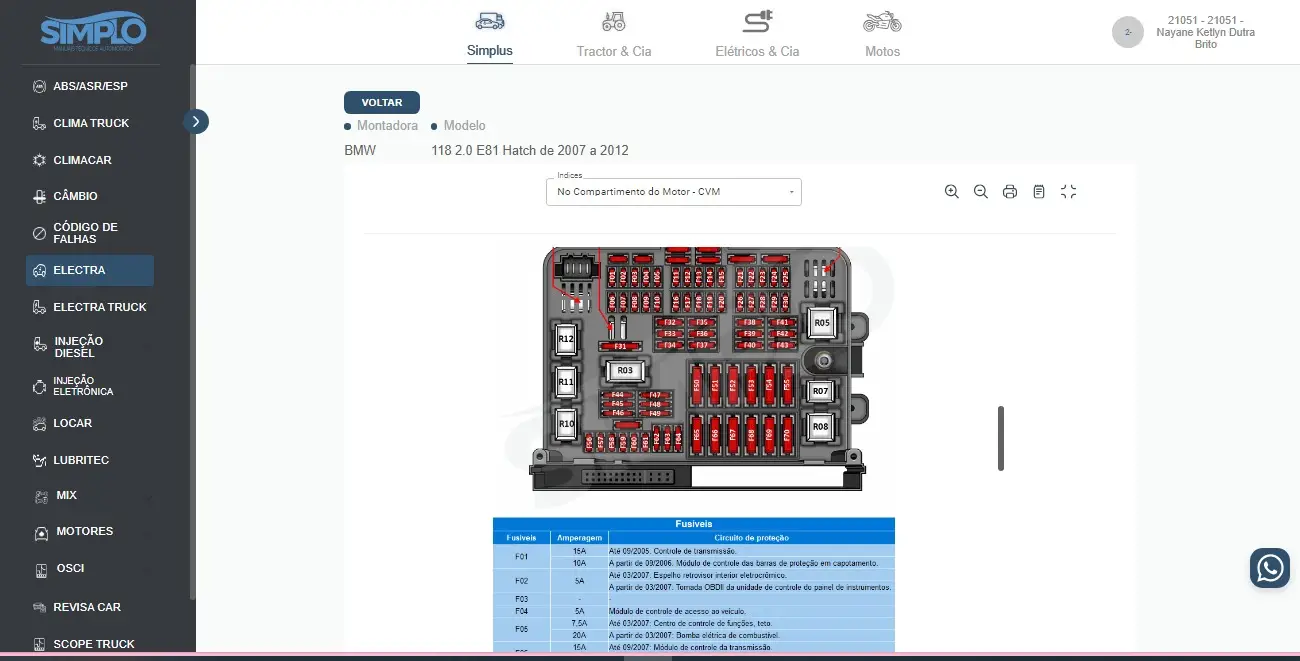
Task: Switch to the Simplus tab
Action: point(490,34)
